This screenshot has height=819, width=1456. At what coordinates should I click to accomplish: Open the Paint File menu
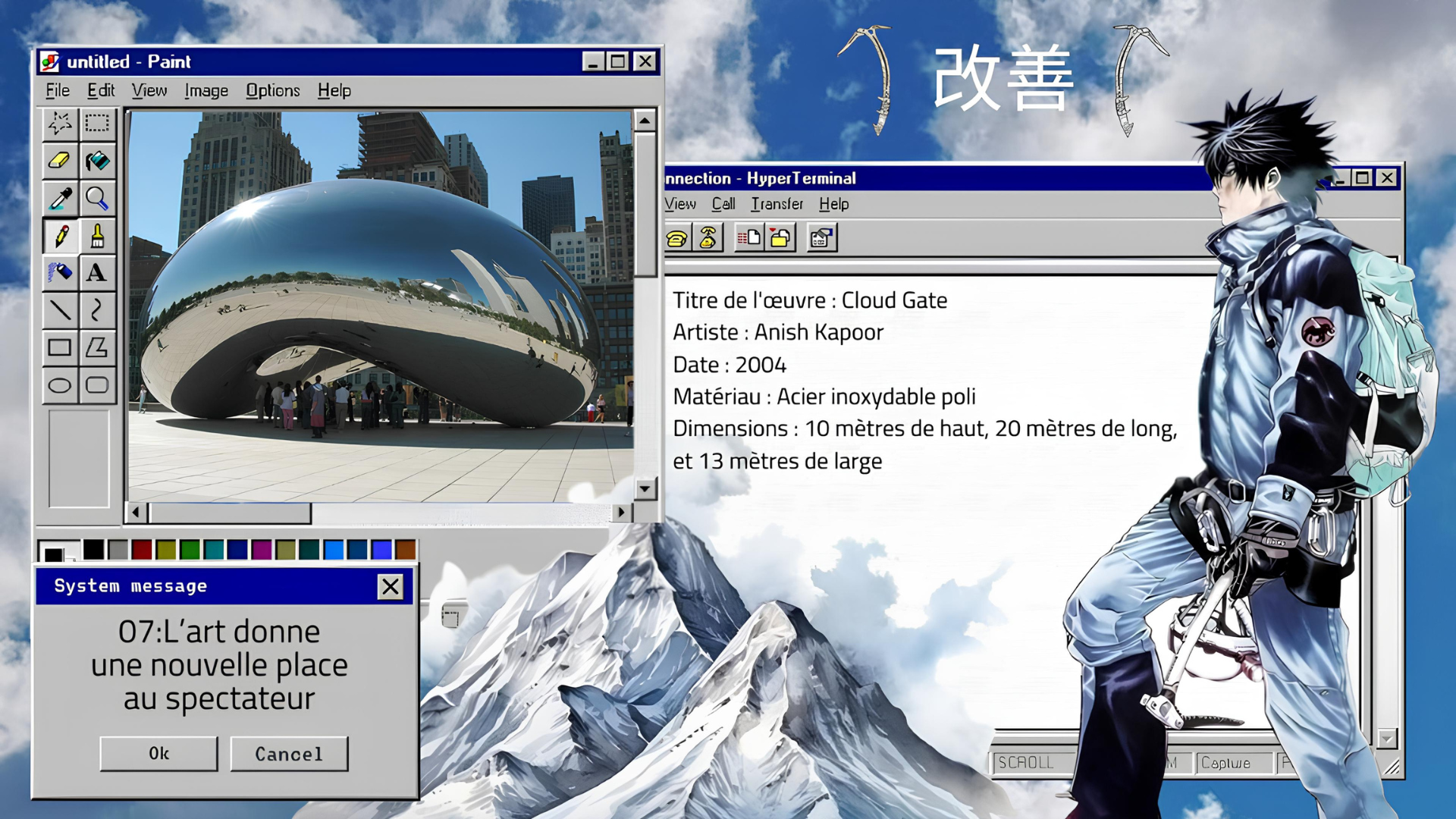click(58, 91)
